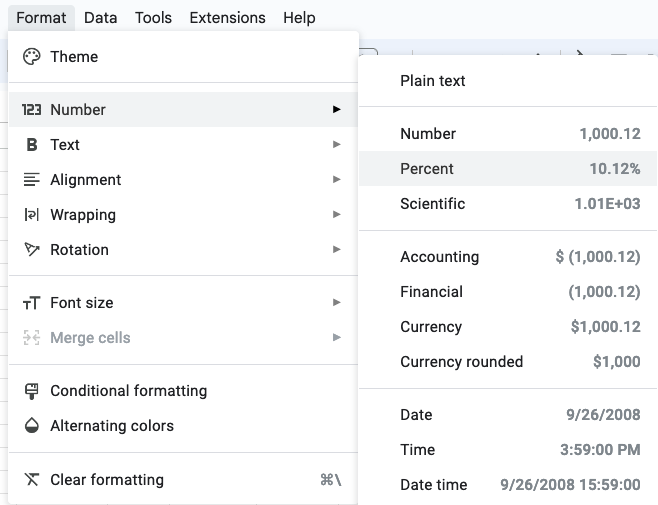Click the Conditional formatting paint roller icon
This screenshot has width=658, height=505.
pyautogui.click(x=31, y=391)
